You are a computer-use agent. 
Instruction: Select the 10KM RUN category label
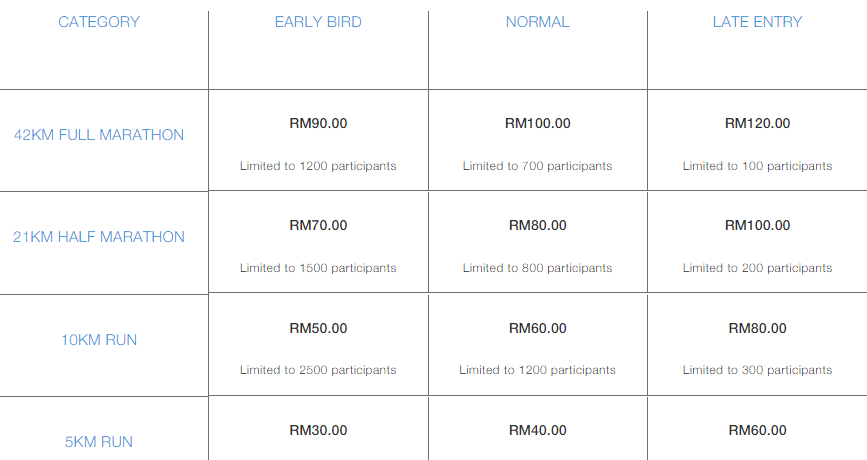[99, 340]
